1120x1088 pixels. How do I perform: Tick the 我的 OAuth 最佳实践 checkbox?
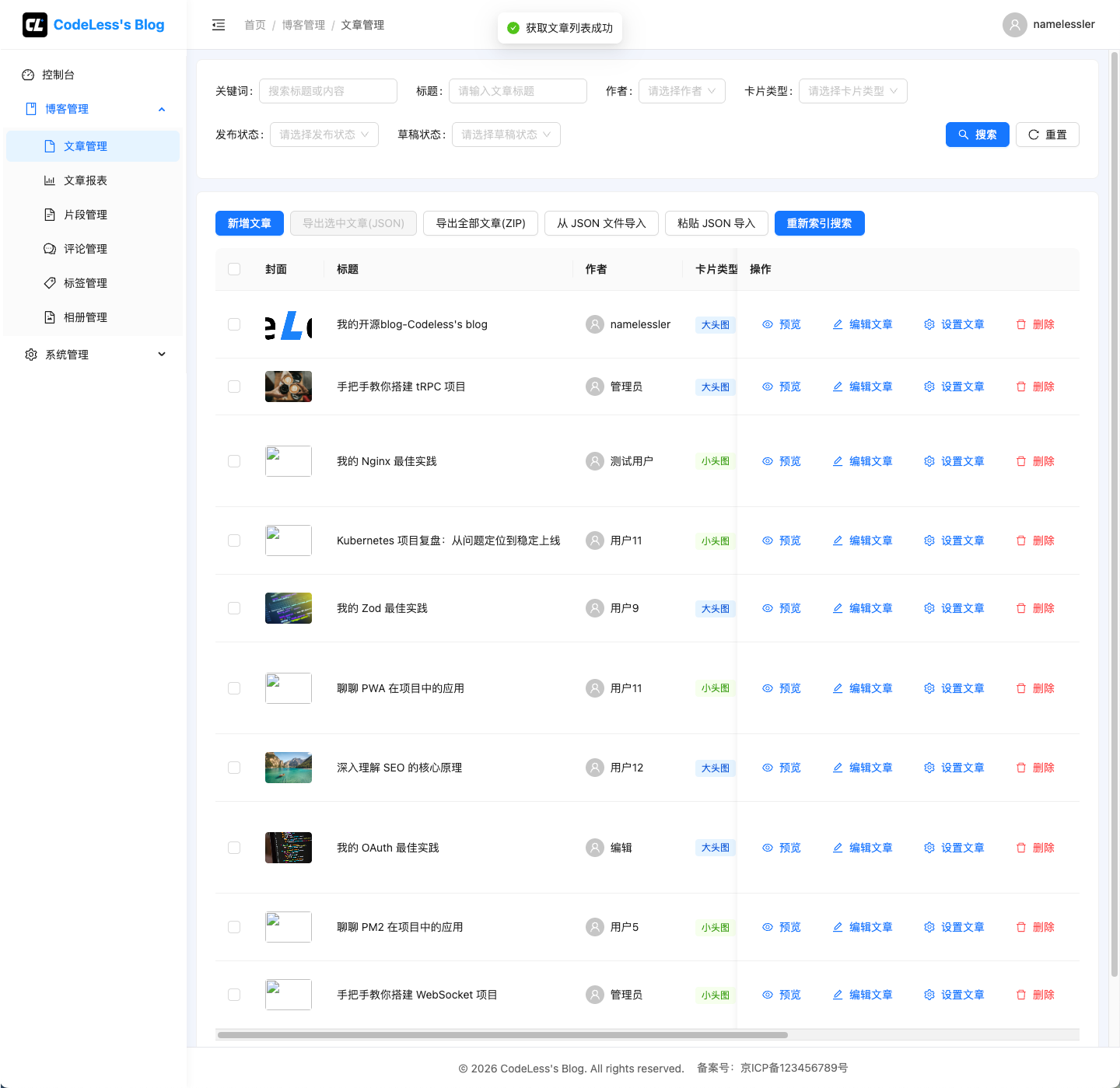point(234,848)
